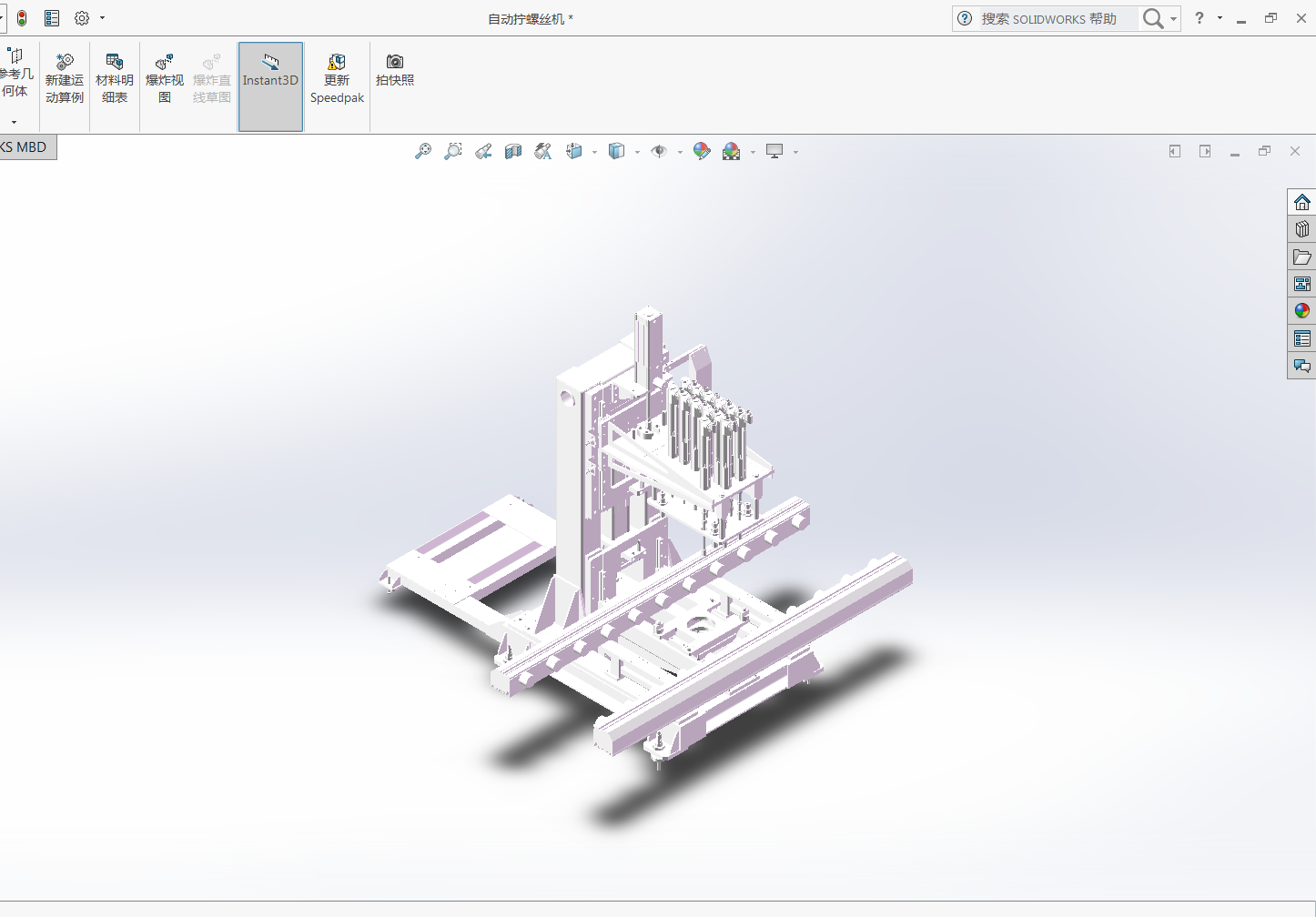The height and width of the screenshot is (917, 1316).
Task: Click the 拍快照 (Take Snapshot) button
Action: click(x=395, y=69)
